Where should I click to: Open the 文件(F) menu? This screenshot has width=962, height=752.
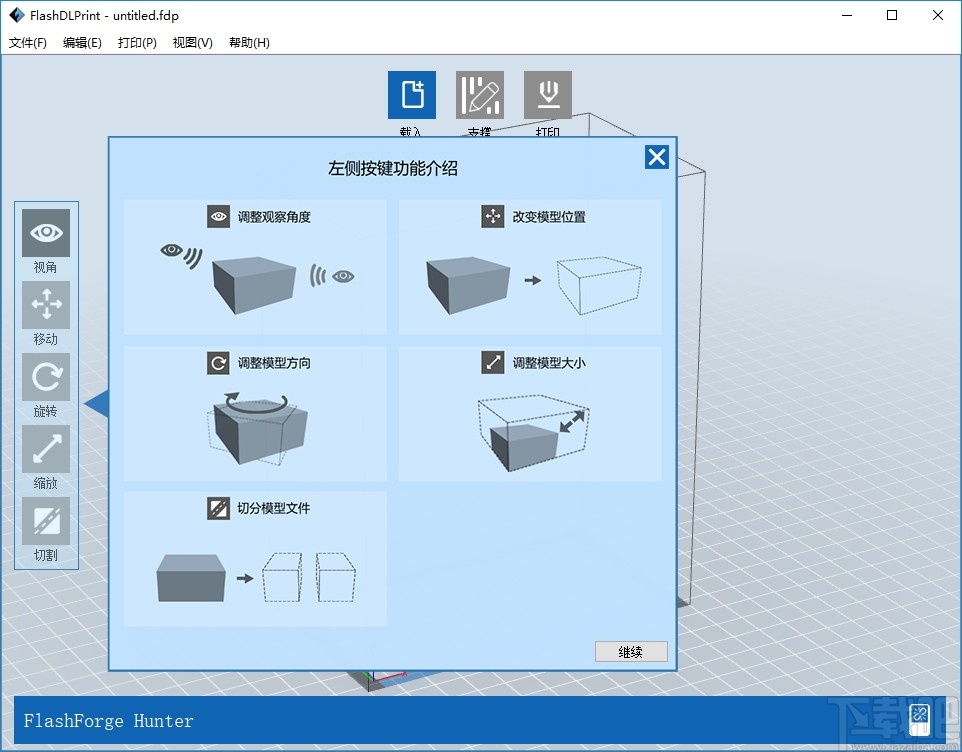[x=28, y=42]
